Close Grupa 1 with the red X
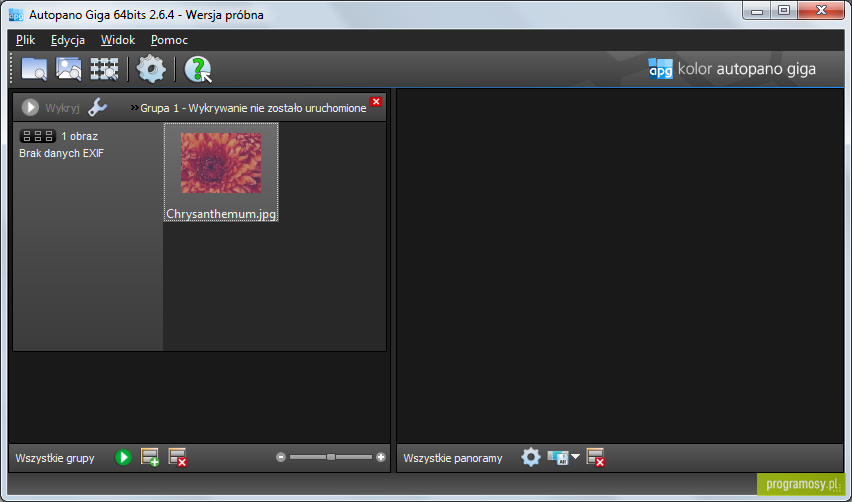852x502 pixels. click(375, 102)
